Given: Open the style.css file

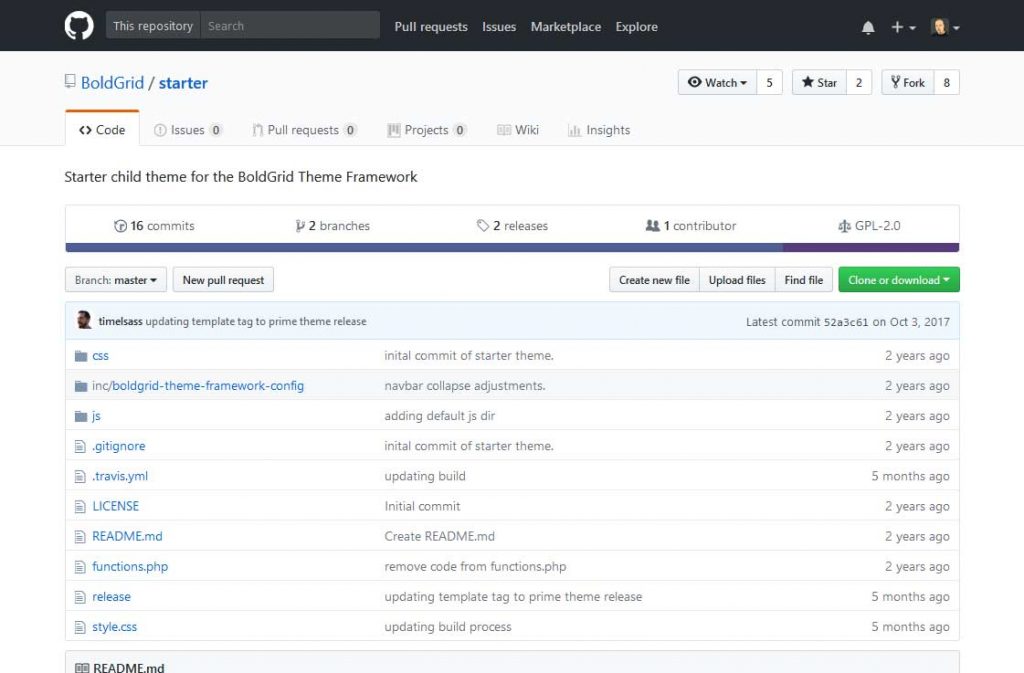Looking at the screenshot, I should [114, 627].
